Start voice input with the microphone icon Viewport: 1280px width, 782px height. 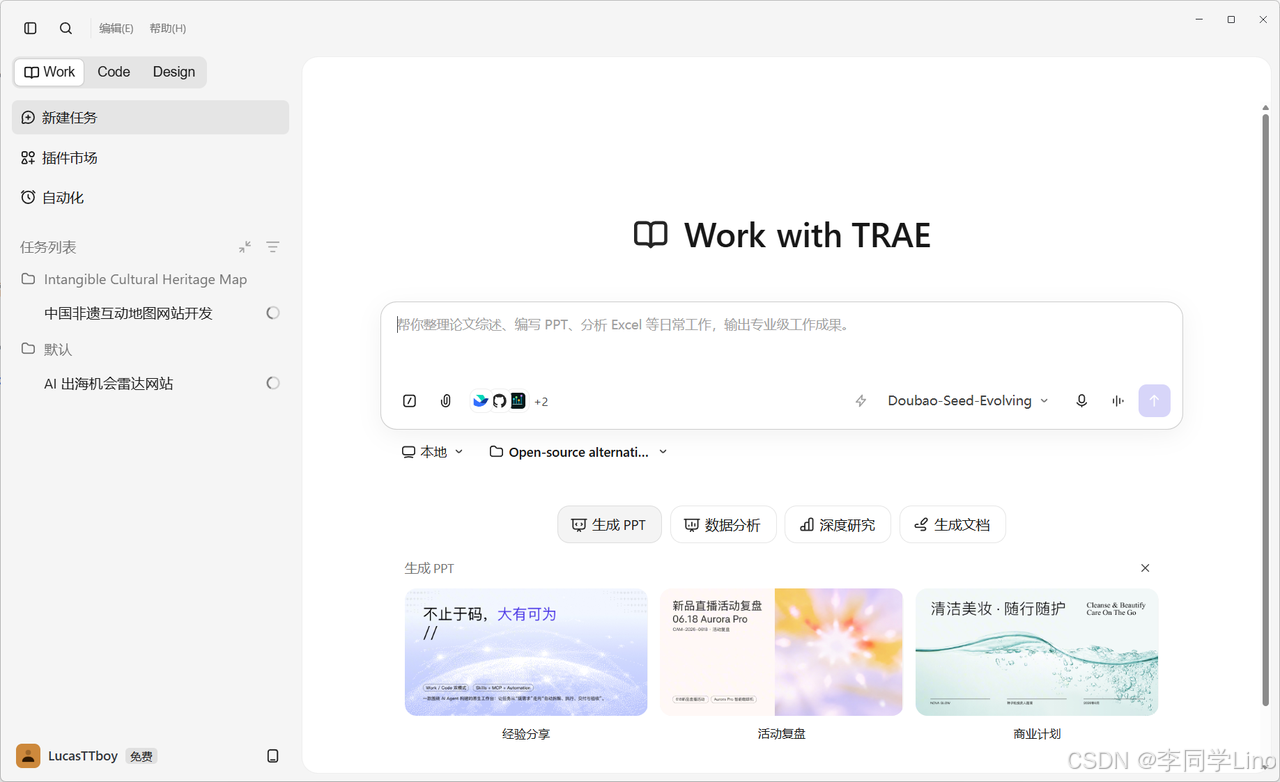[x=1081, y=401]
